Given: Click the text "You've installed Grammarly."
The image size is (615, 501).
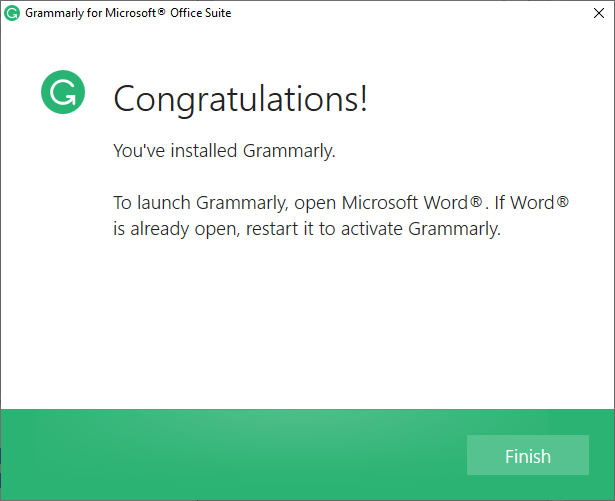Looking at the screenshot, I should click(x=224, y=151).
